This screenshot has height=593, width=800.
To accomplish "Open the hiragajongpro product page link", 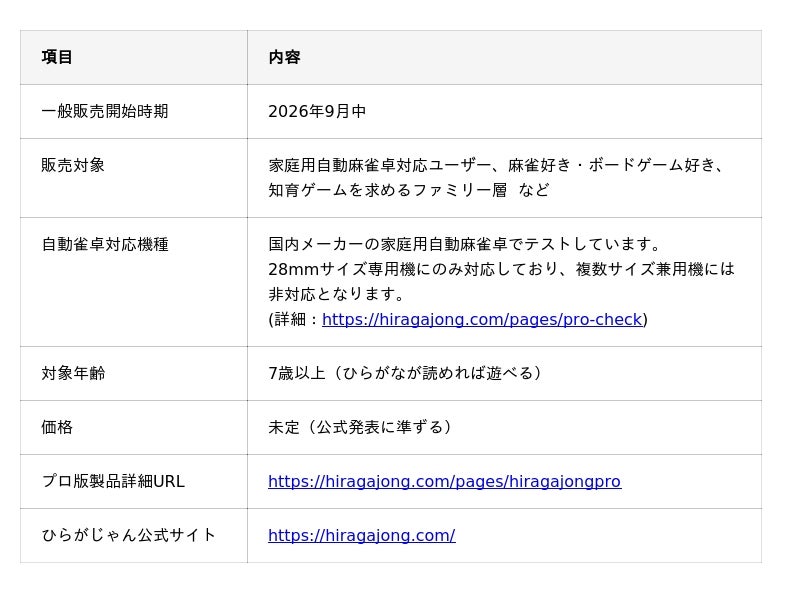I will pyautogui.click(x=444, y=481).
